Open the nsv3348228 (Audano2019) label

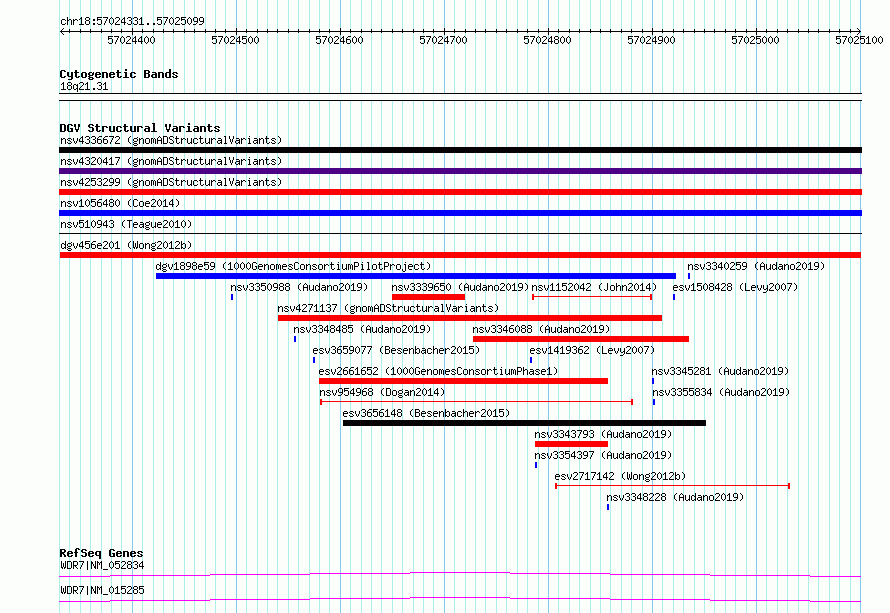[x=675, y=497]
